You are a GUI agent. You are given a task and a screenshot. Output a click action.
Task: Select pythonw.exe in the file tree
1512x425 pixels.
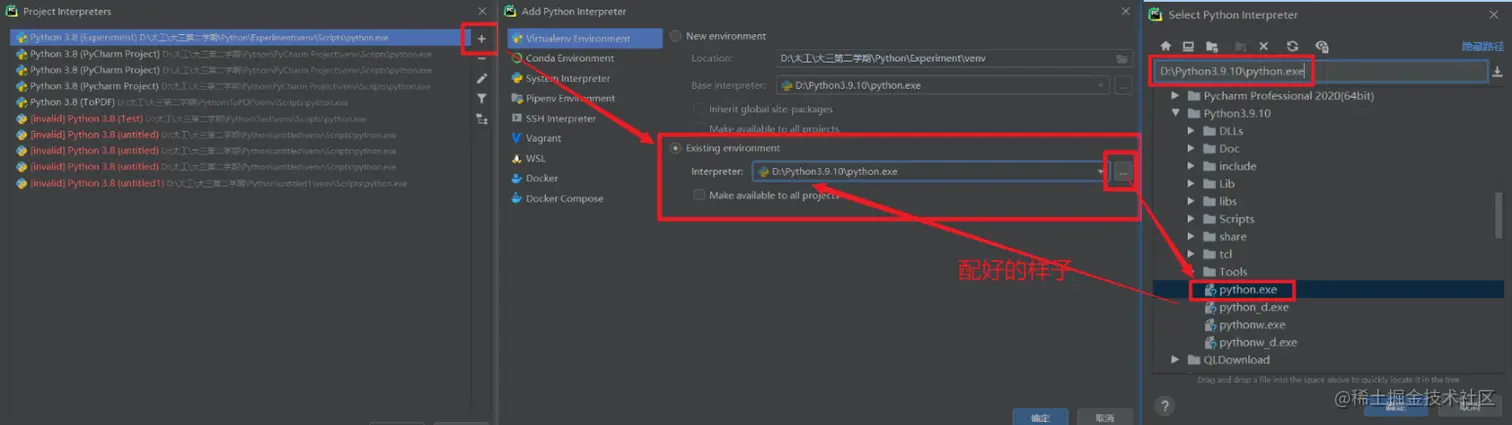(x=1328, y=325)
